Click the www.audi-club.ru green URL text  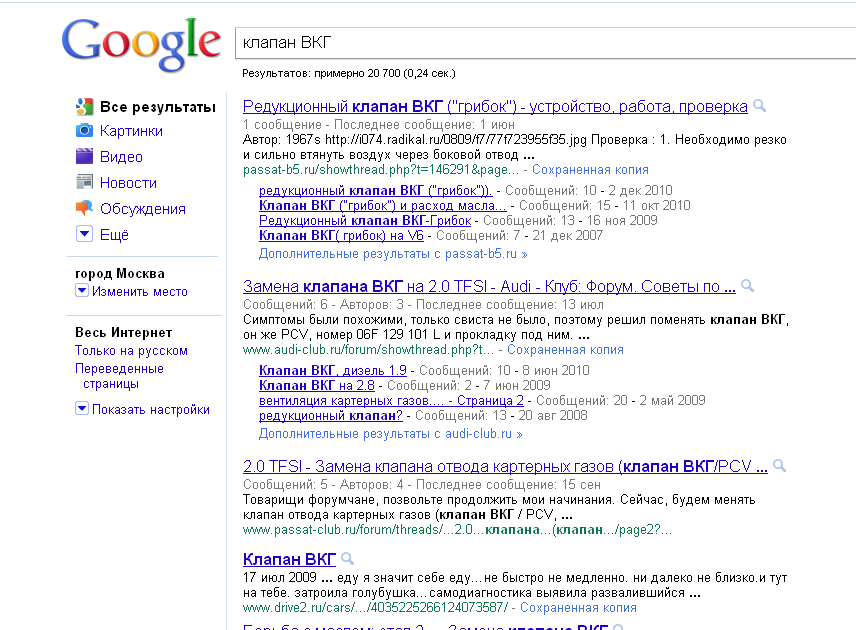(x=368, y=350)
